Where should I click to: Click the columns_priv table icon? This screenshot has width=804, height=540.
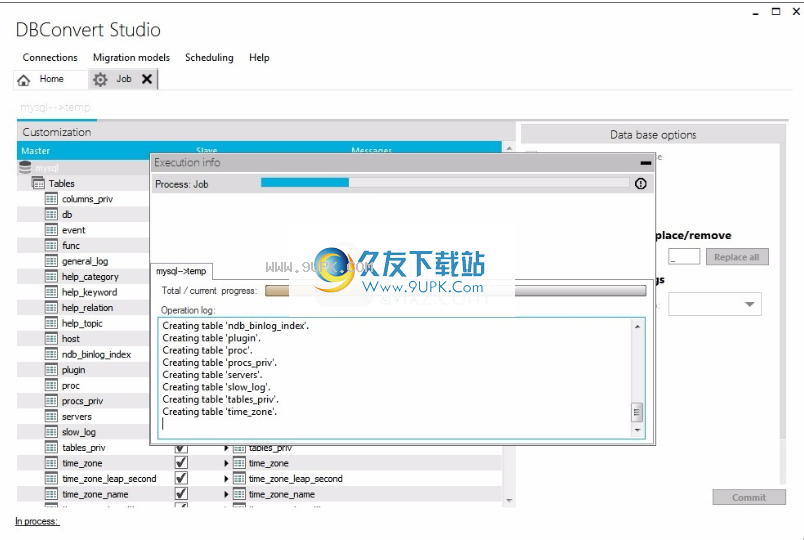coord(51,198)
